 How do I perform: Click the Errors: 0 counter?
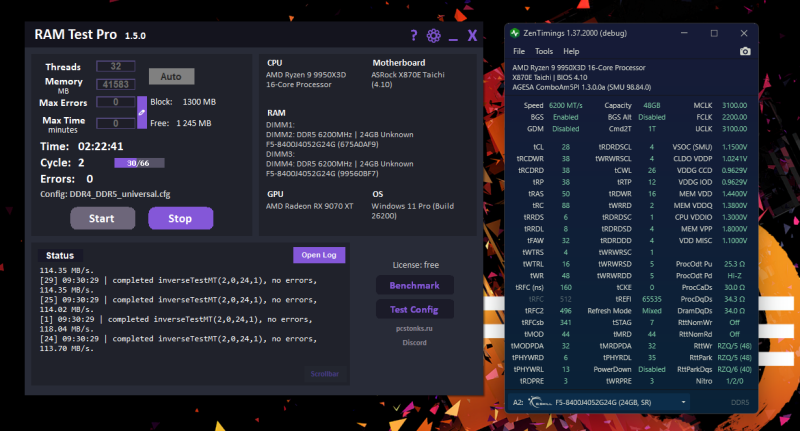pyautogui.click(x=67, y=180)
